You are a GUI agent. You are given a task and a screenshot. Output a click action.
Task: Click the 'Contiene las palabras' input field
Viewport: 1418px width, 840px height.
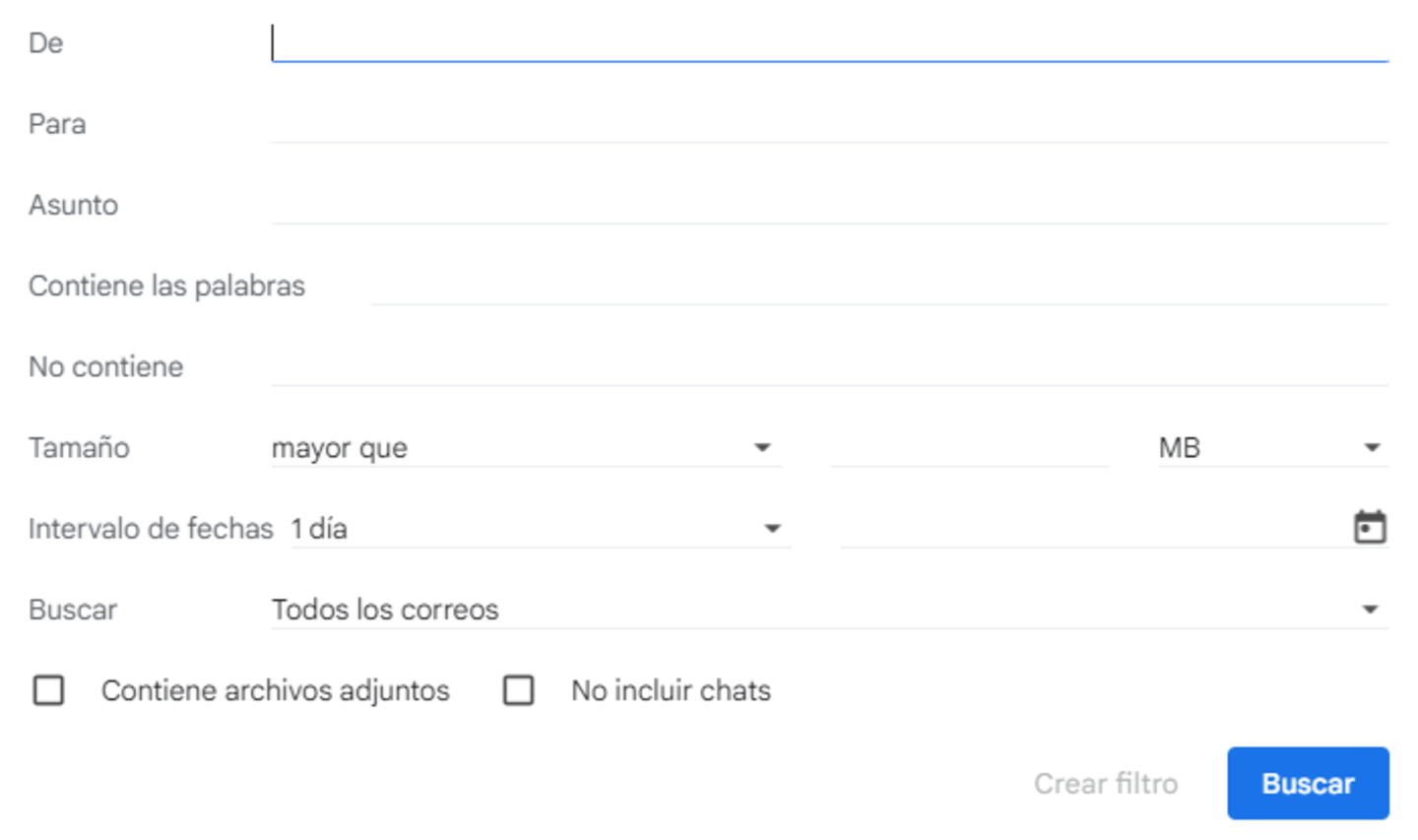coord(879,286)
